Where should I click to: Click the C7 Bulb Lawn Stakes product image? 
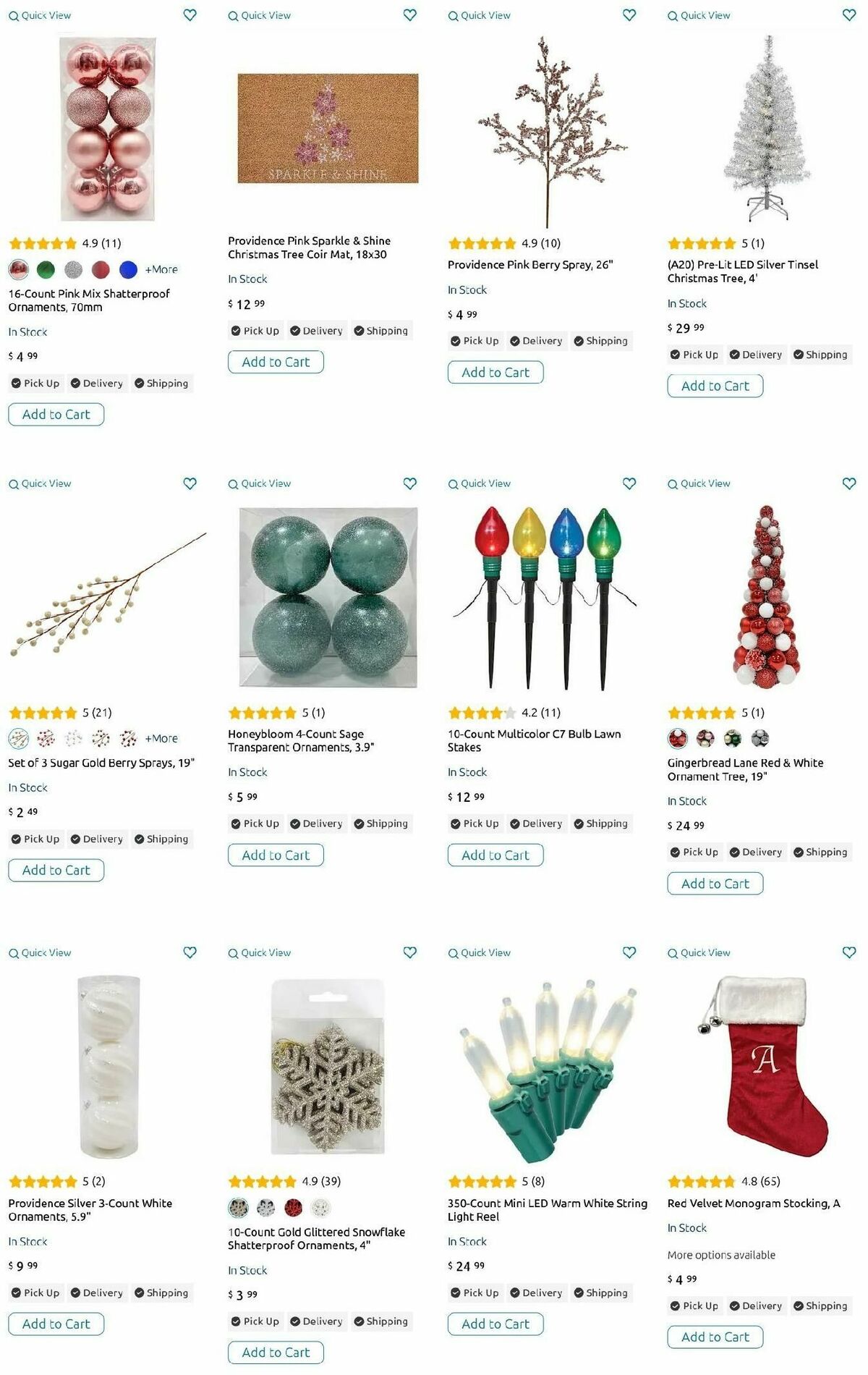[x=544, y=597]
